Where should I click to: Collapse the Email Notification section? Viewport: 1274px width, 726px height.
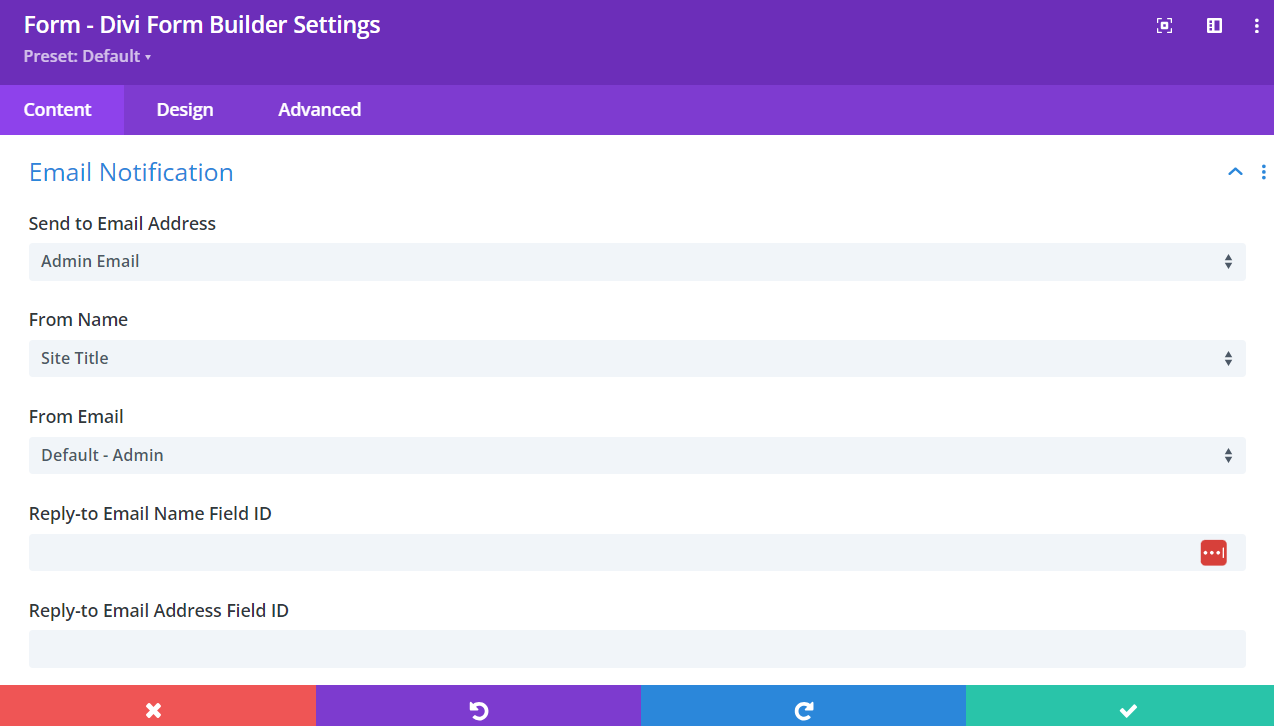(x=1235, y=172)
